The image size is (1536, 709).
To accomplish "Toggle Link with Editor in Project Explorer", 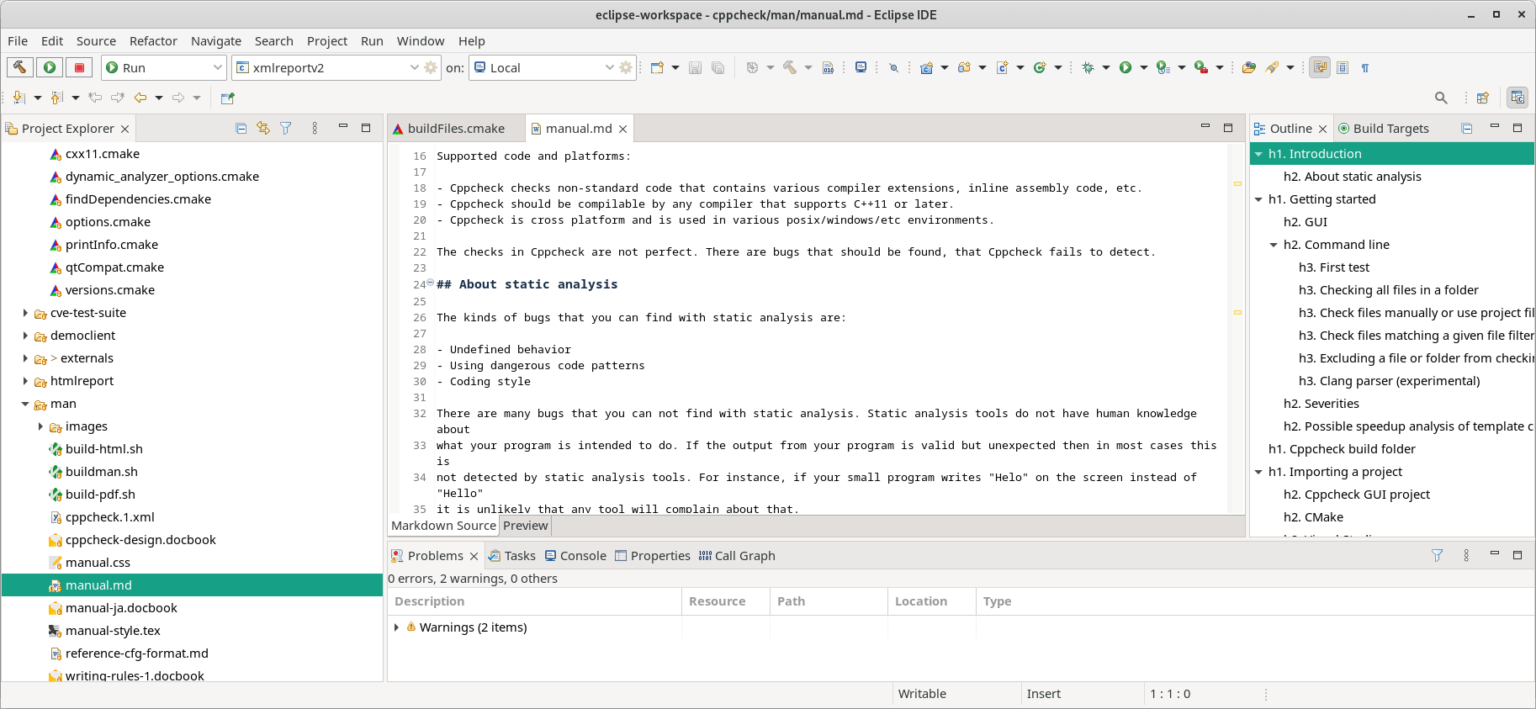I will tap(263, 128).
